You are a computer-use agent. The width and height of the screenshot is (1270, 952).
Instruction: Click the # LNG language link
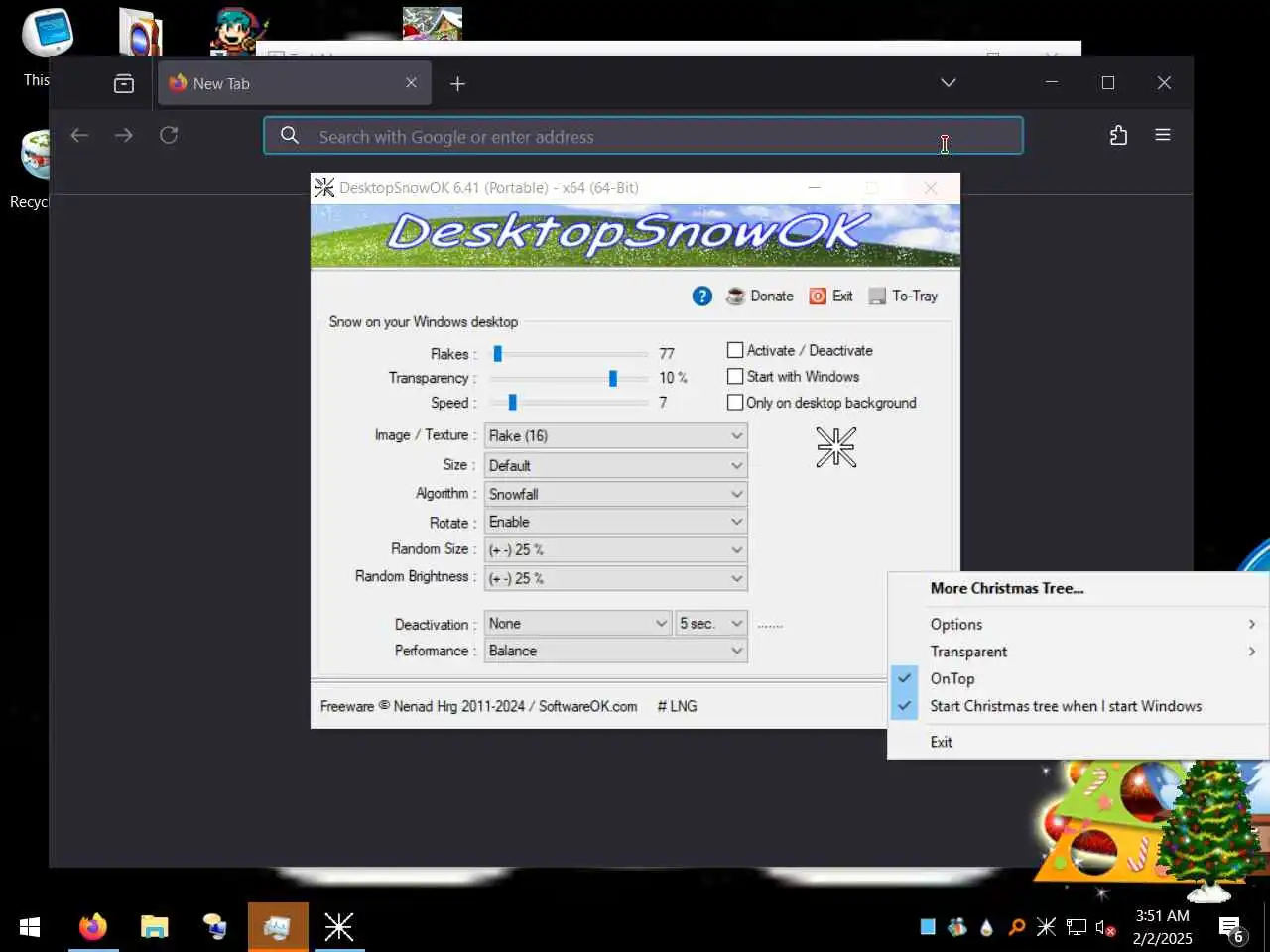(x=677, y=706)
